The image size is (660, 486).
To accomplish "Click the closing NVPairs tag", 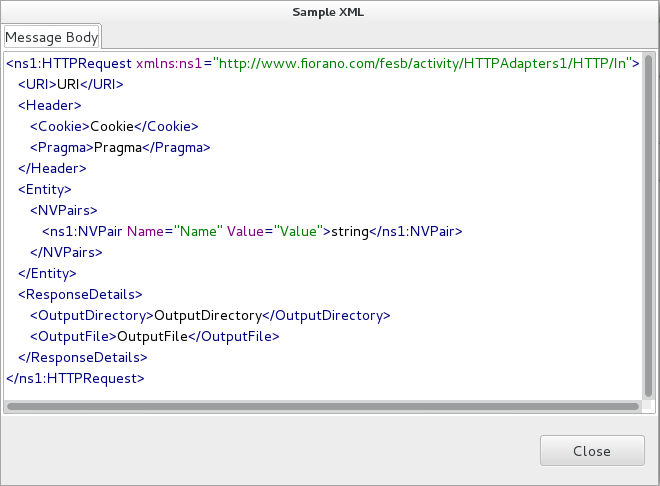I will pyautogui.click(x=66, y=252).
